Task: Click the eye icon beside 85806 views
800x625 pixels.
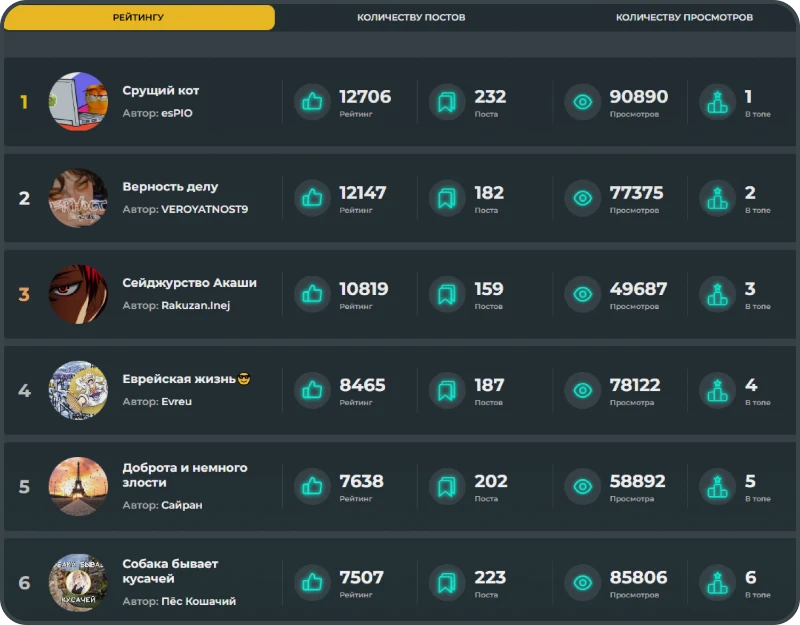Action: [x=583, y=583]
